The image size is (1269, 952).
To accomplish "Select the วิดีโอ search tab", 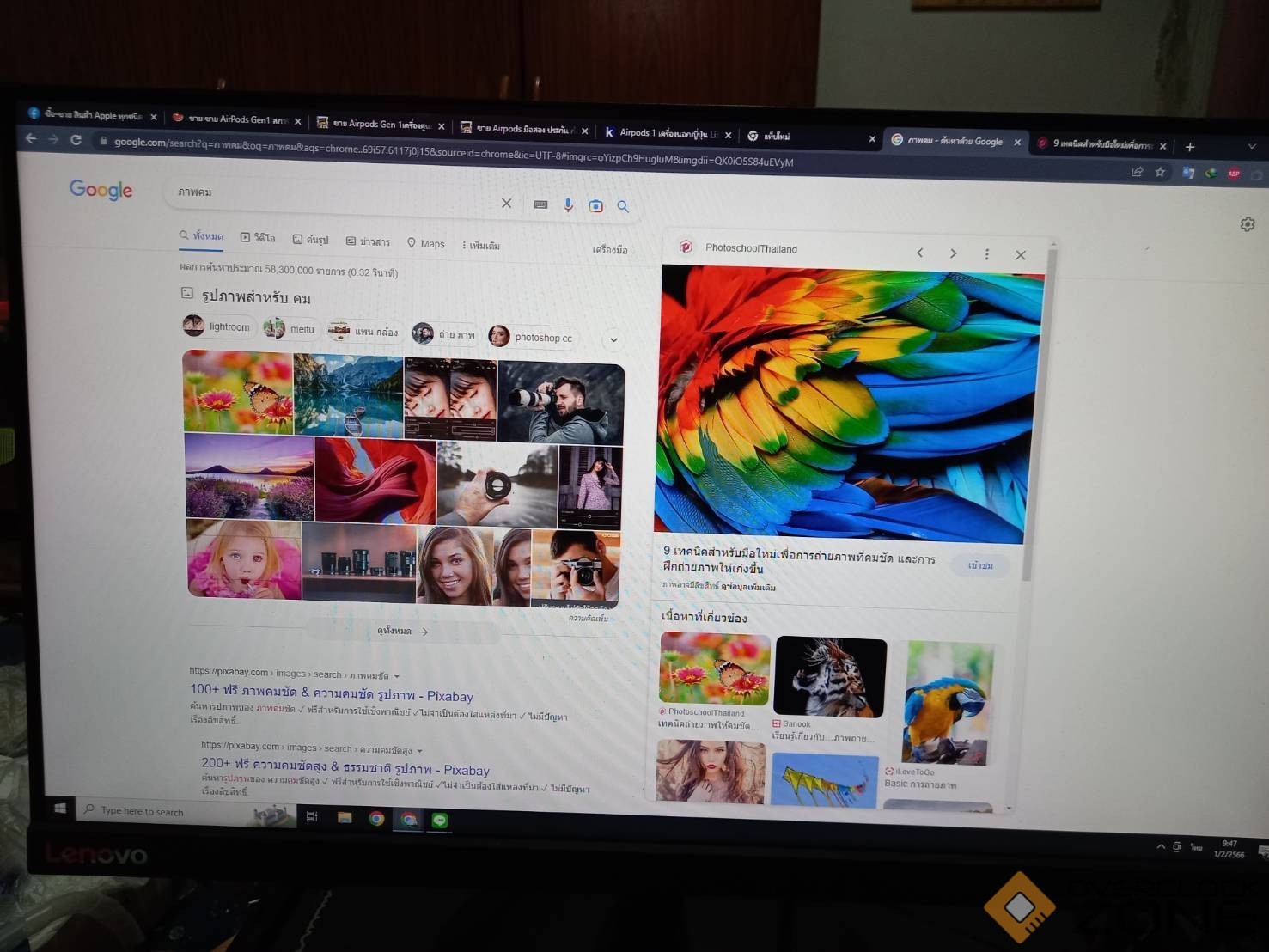I will click(258, 238).
